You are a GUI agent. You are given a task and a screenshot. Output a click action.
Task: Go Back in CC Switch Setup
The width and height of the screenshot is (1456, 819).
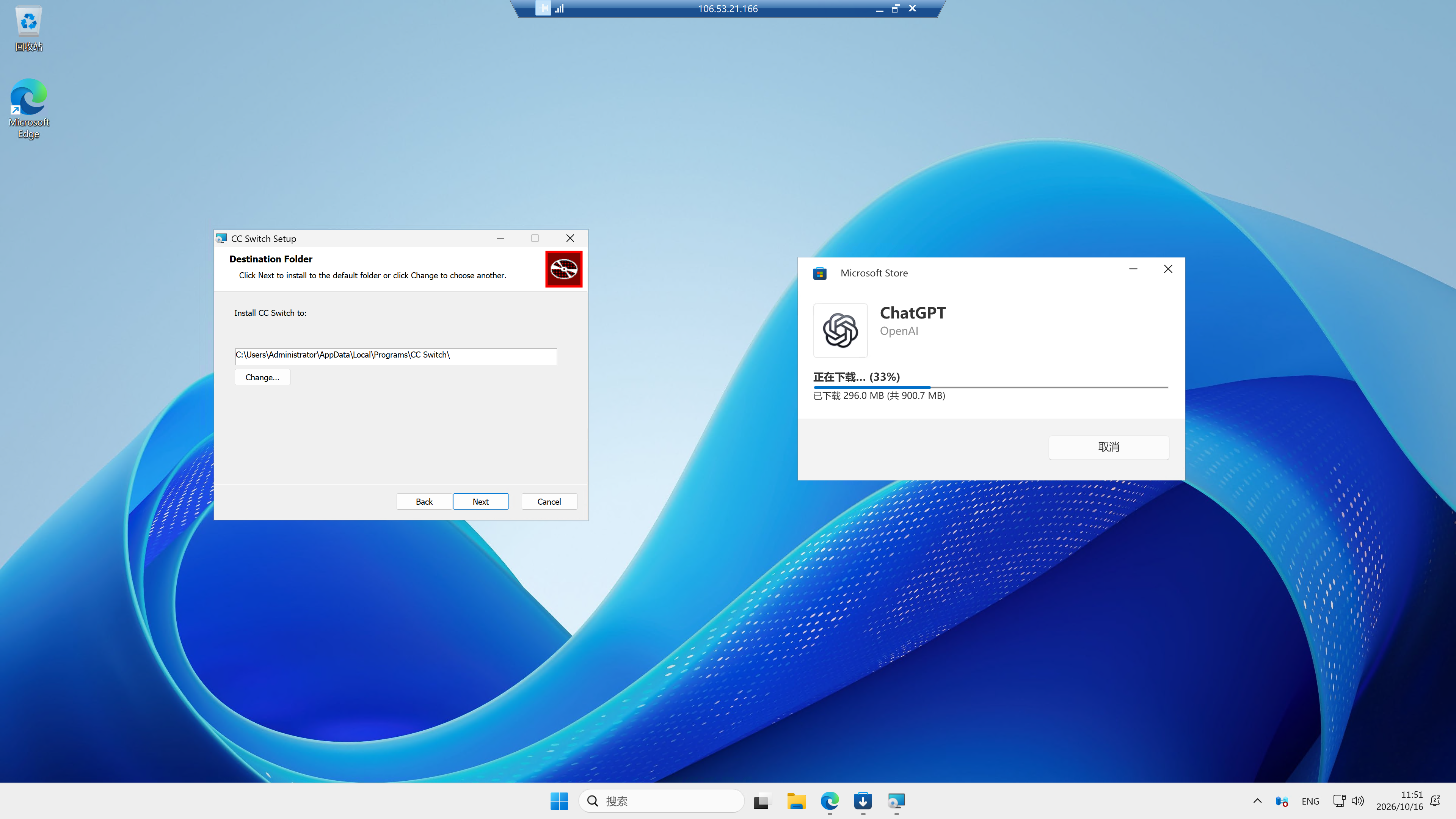click(424, 501)
